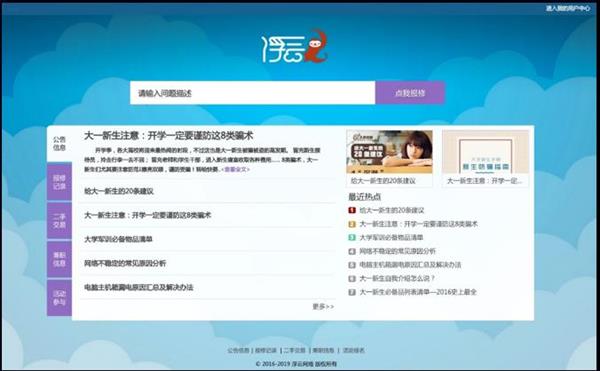Open hot item 大一新生自我介绍怎么说？
Image resolution: width=600 pixels, height=371 pixels.
[x=397, y=278]
